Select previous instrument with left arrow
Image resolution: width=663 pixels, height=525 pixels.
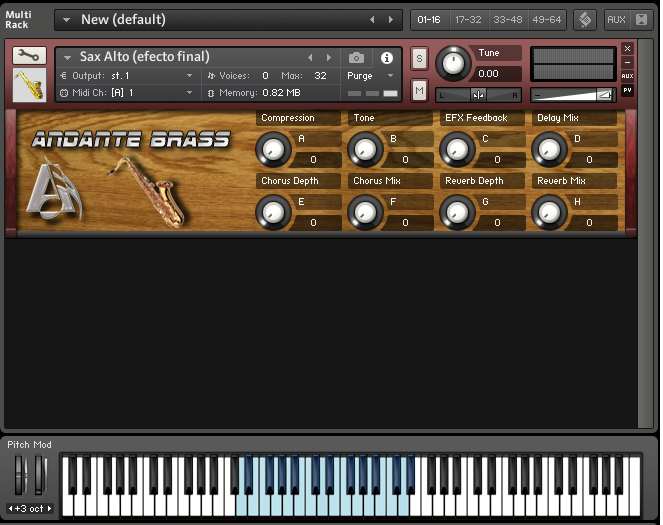310,57
